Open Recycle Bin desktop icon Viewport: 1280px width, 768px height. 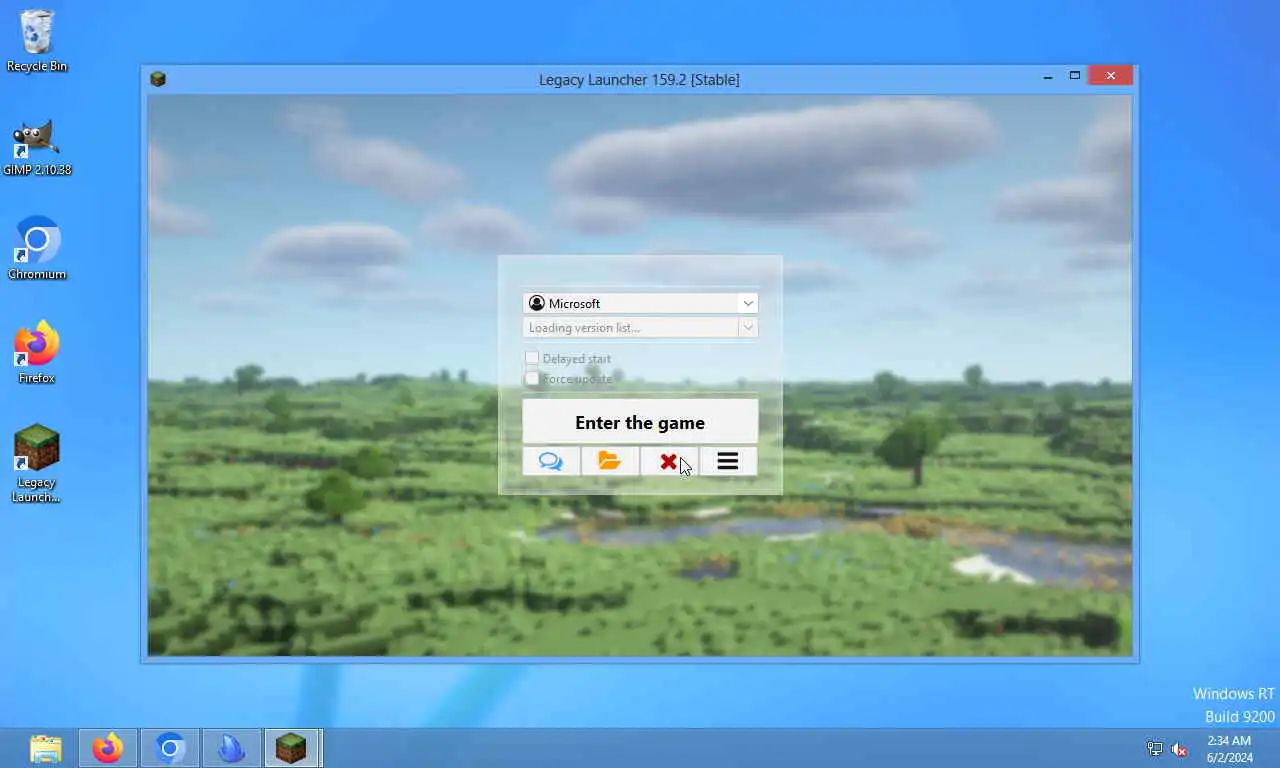pyautogui.click(x=37, y=41)
